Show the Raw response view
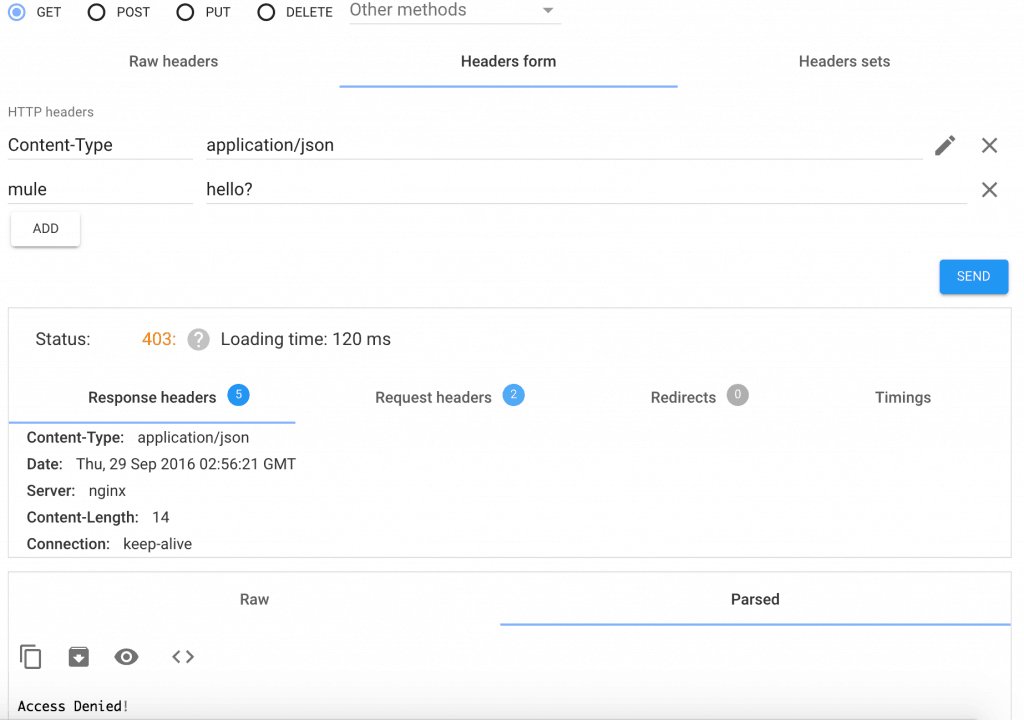Screen dimensions: 1024x720 254,599
